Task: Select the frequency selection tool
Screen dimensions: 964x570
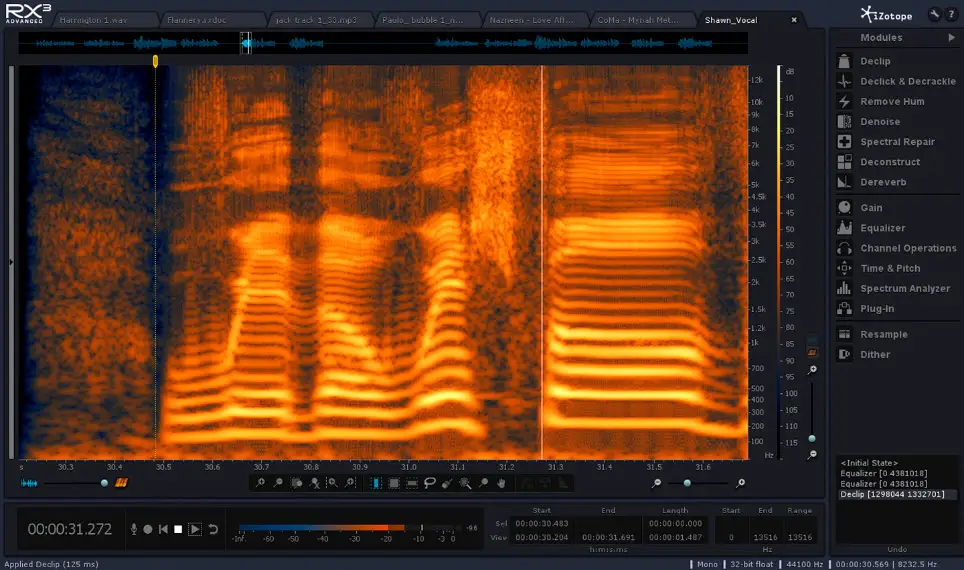Action: pyautogui.click(x=412, y=483)
